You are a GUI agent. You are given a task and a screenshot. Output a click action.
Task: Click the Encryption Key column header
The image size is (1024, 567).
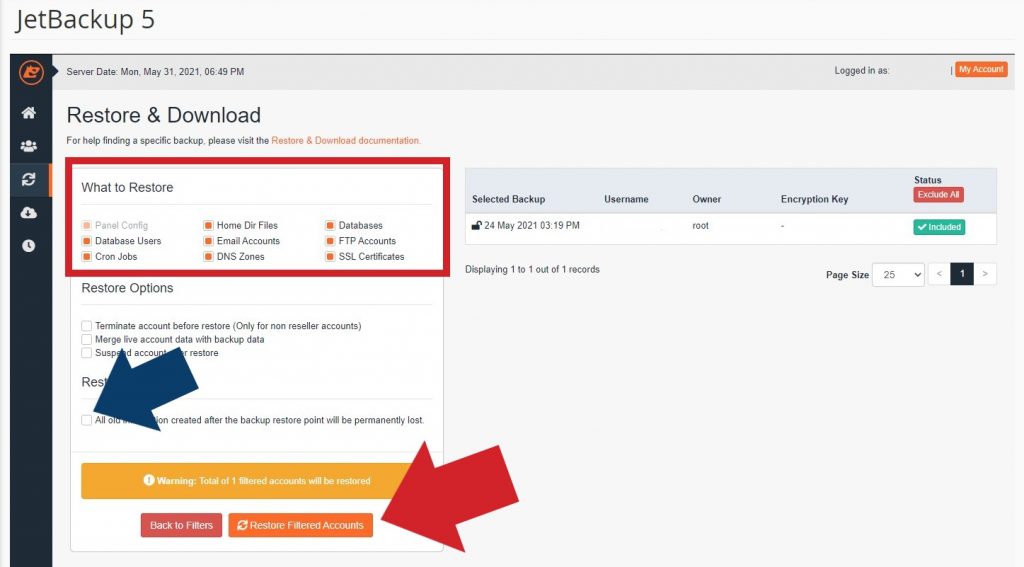click(814, 199)
